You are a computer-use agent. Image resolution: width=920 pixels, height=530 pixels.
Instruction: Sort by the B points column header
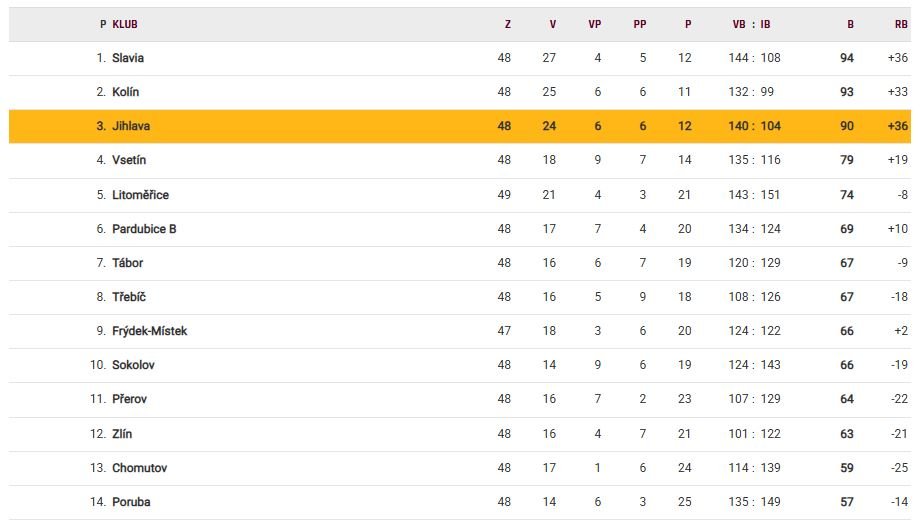(850, 25)
